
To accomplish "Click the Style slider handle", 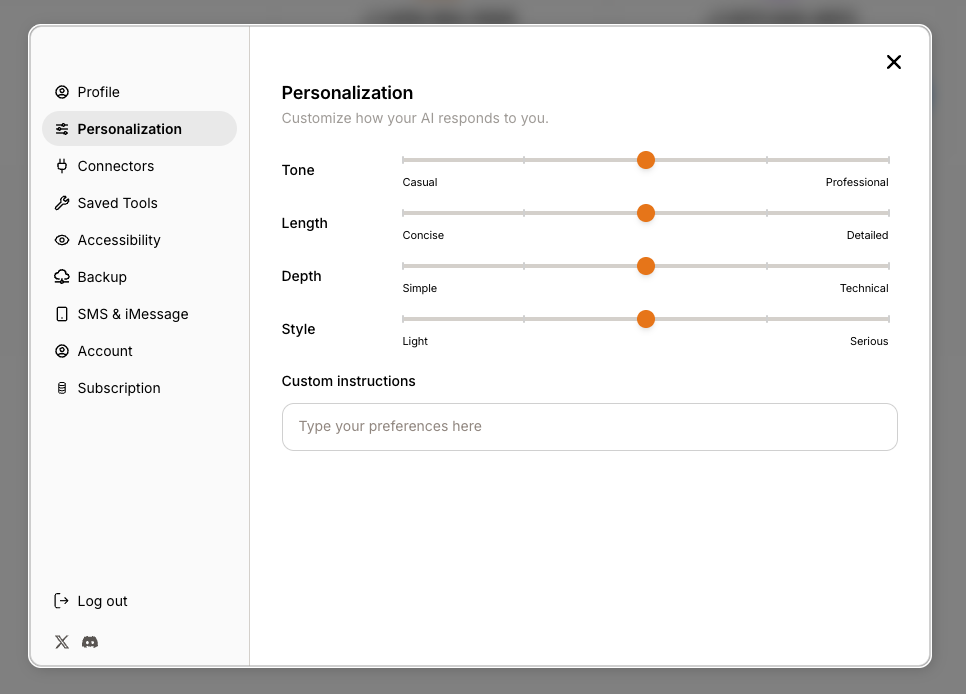I will coord(646,318).
